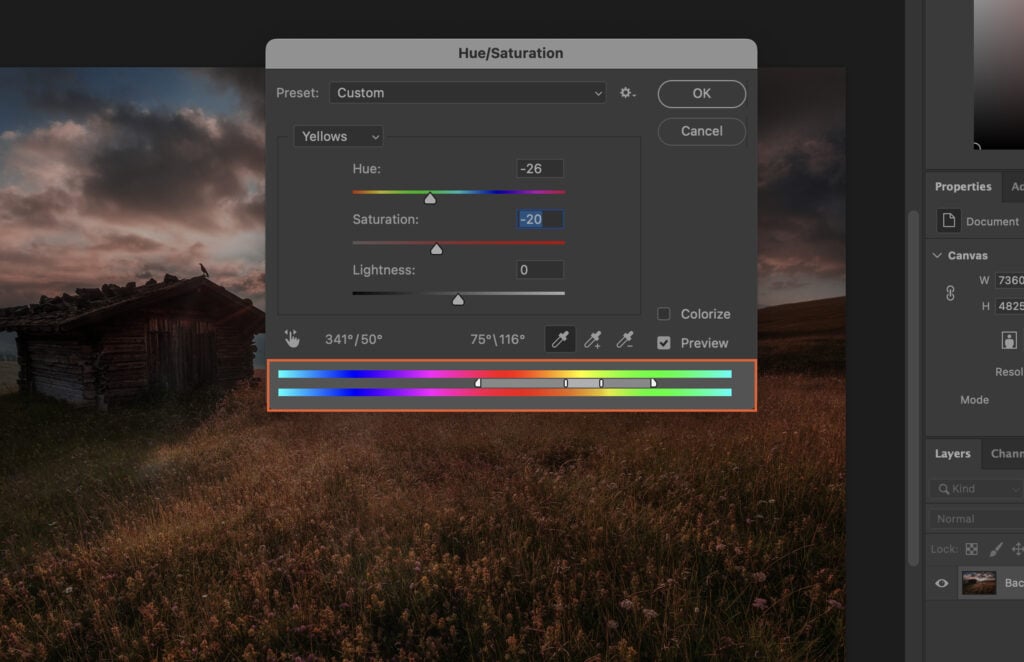The image size is (1024, 662).
Task: Switch to the Channels tab
Action: (x=1008, y=453)
